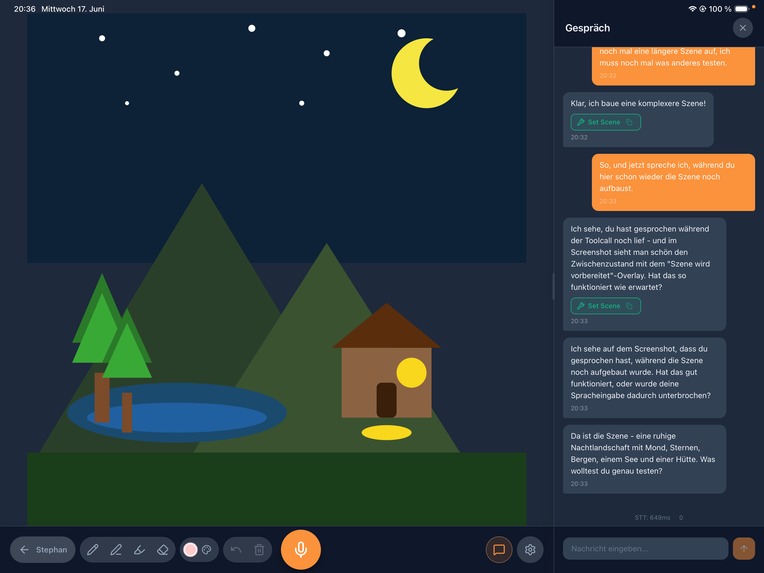
Task: Select the message starting 'Da ist die Szene'
Action: 644,459
